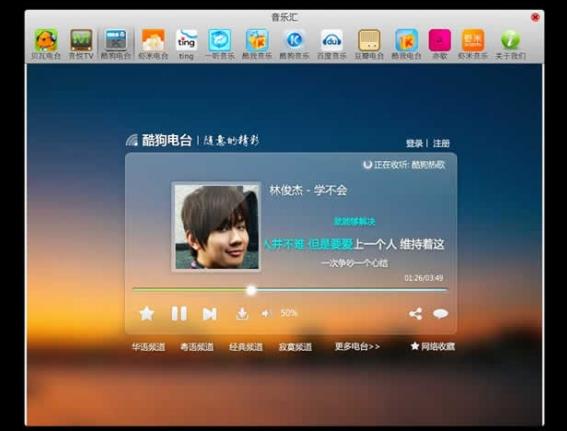This screenshot has height=431, width=567.
Task: Switch to 粤语频道 channel
Action: pyautogui.click(x=197, y=347)
